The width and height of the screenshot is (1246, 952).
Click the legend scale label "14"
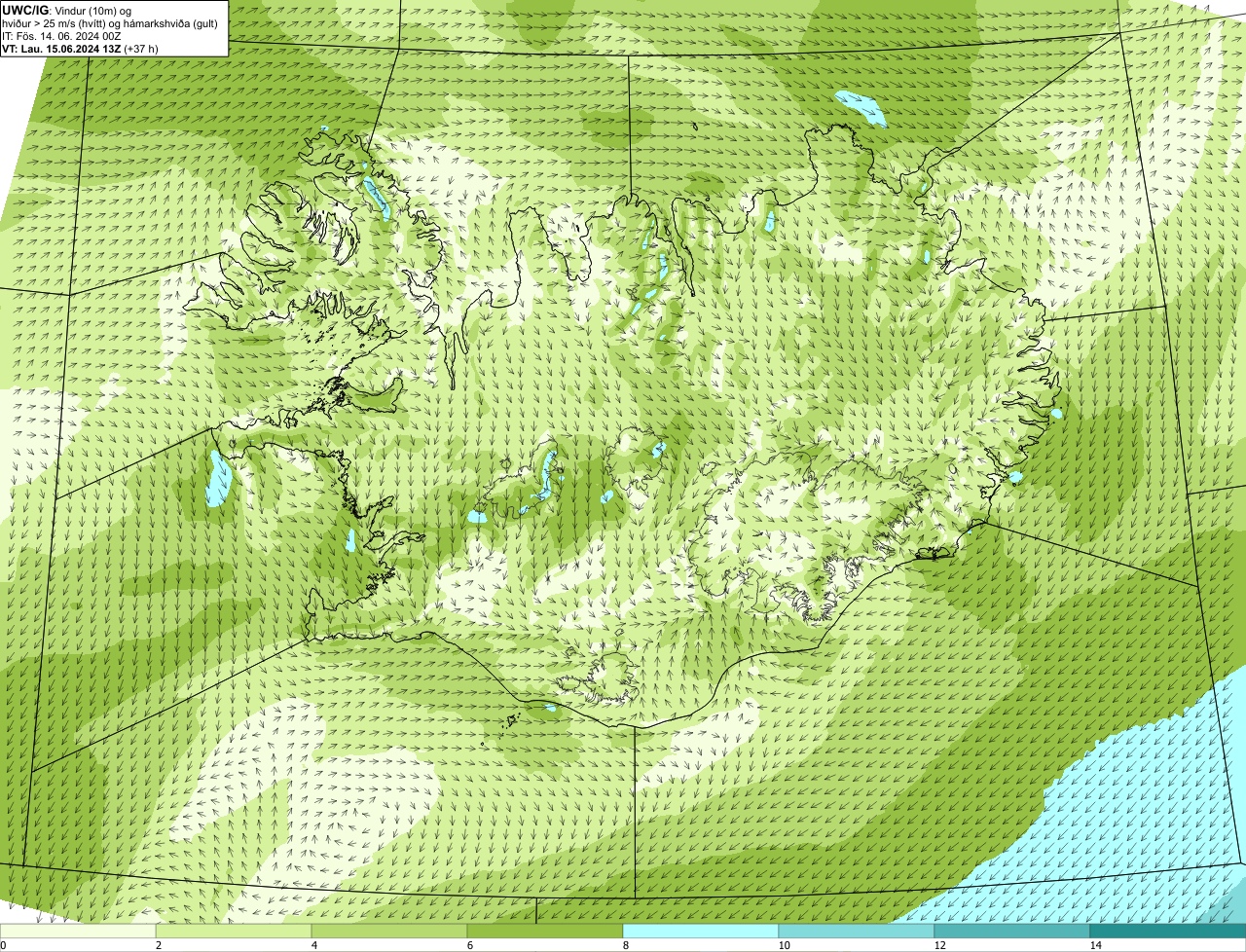pos(1095,945)
